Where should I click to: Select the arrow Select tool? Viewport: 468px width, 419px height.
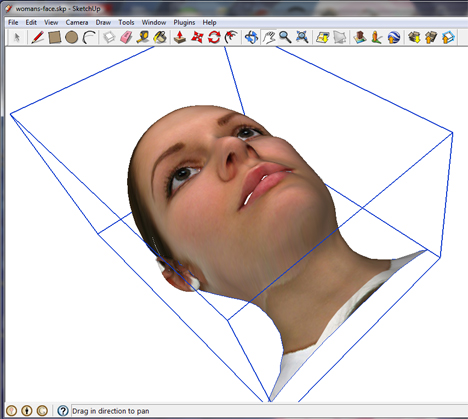16,37
